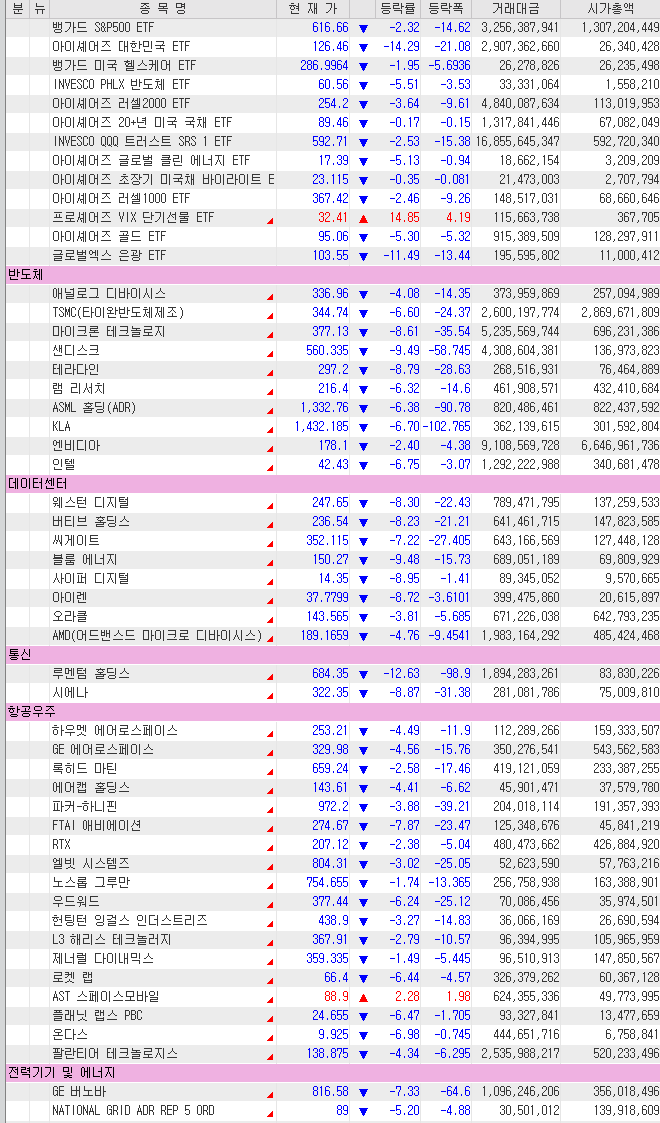Click the red corner marker beside NATIONAL GRID ADR
Image resolution: width=660 pixels, height=1123 pixels.
270,1114
